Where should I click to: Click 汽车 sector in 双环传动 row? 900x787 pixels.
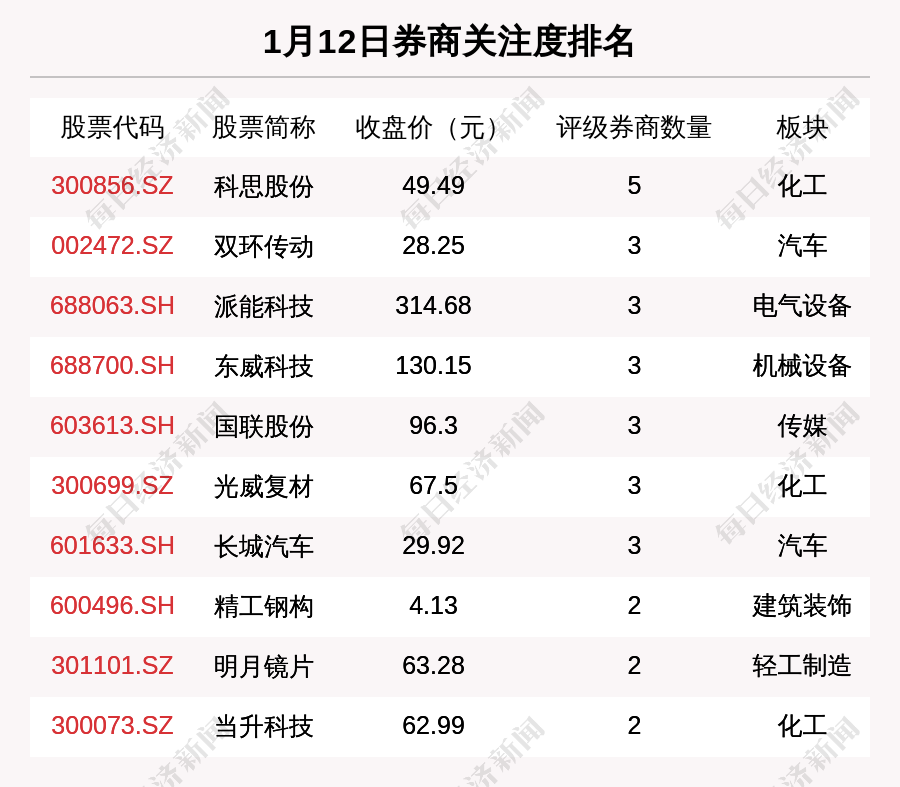[802, 246]
